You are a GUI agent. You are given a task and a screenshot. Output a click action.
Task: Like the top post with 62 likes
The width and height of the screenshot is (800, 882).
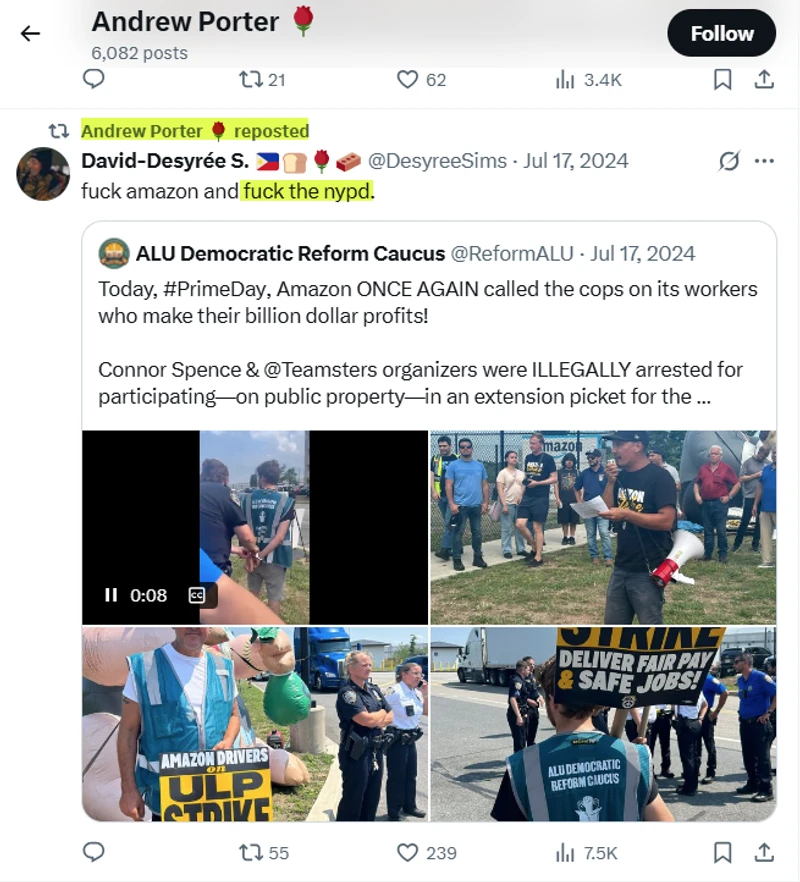tap(421, 80)
